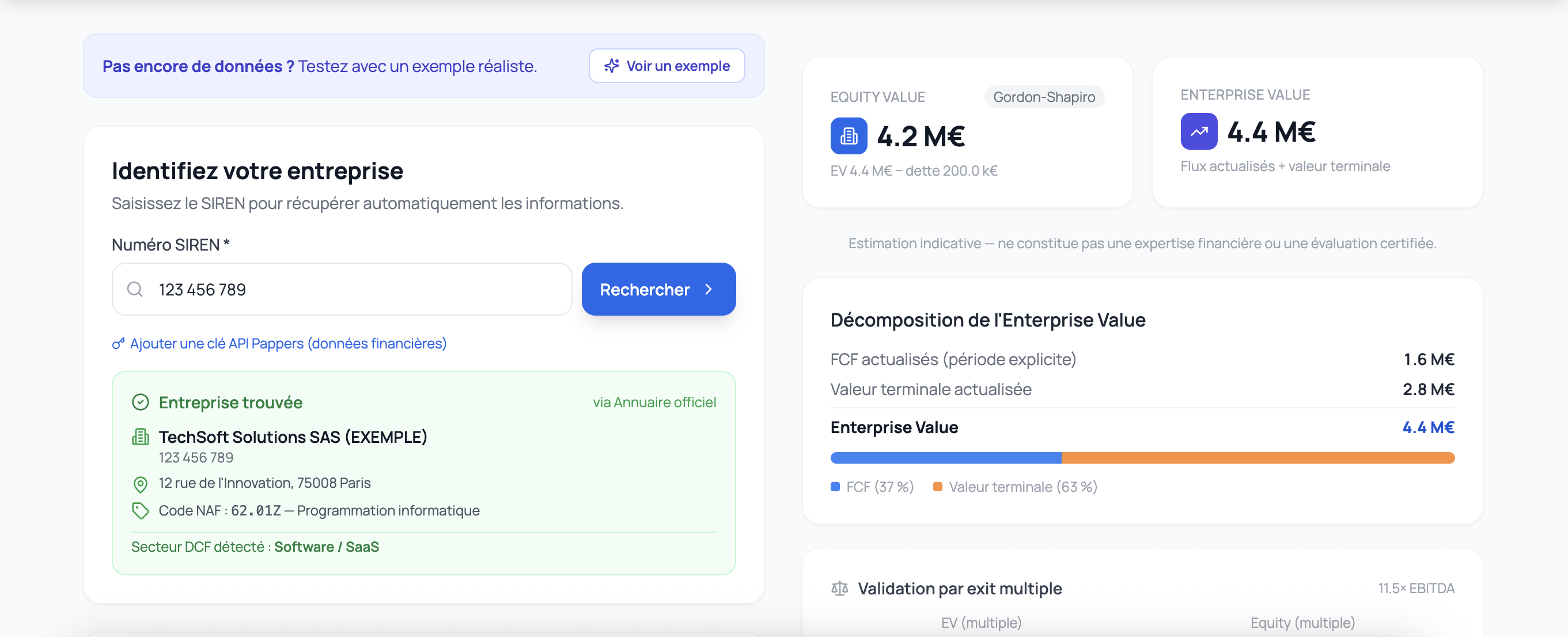Click the arrow chevron inside the Rechercher button
Viewport: 1568px width, 637px height.
pos(709,290)
